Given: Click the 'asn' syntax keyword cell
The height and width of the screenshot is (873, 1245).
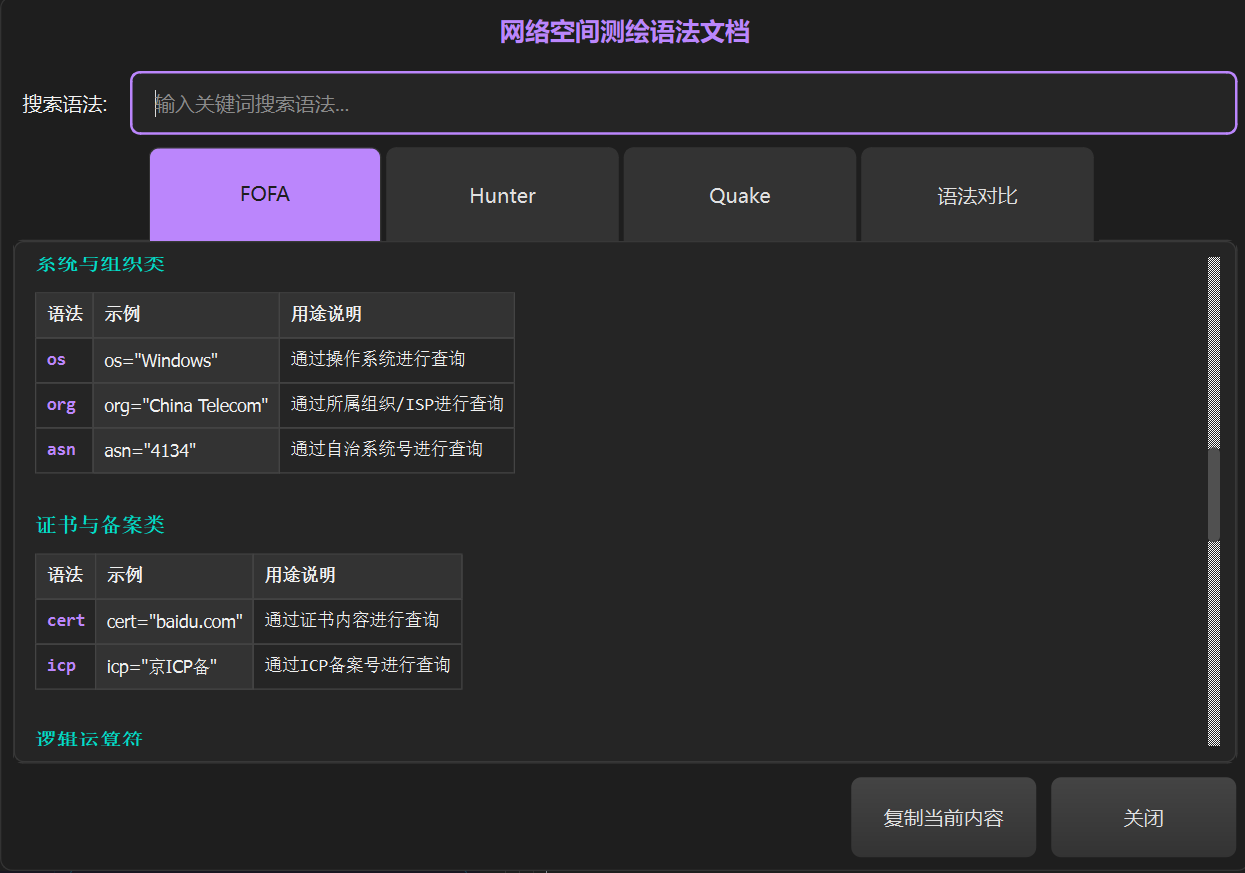Looking at the screenshot, I should click(61, 450).
